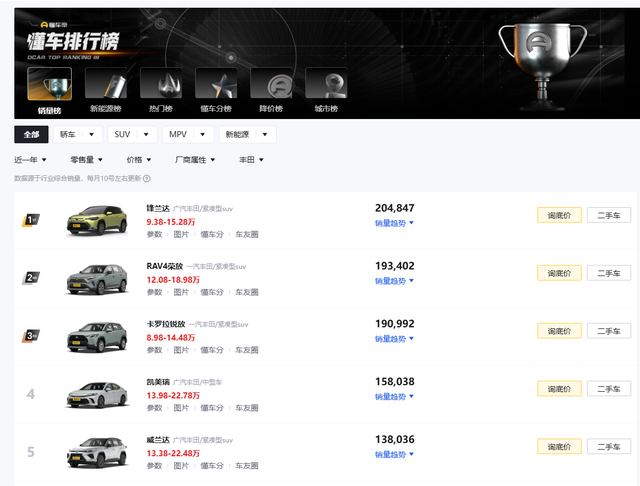View 参数 specs for 锋兰达
The height and width of the screenshot is (486, 640).
coord(154,234)
